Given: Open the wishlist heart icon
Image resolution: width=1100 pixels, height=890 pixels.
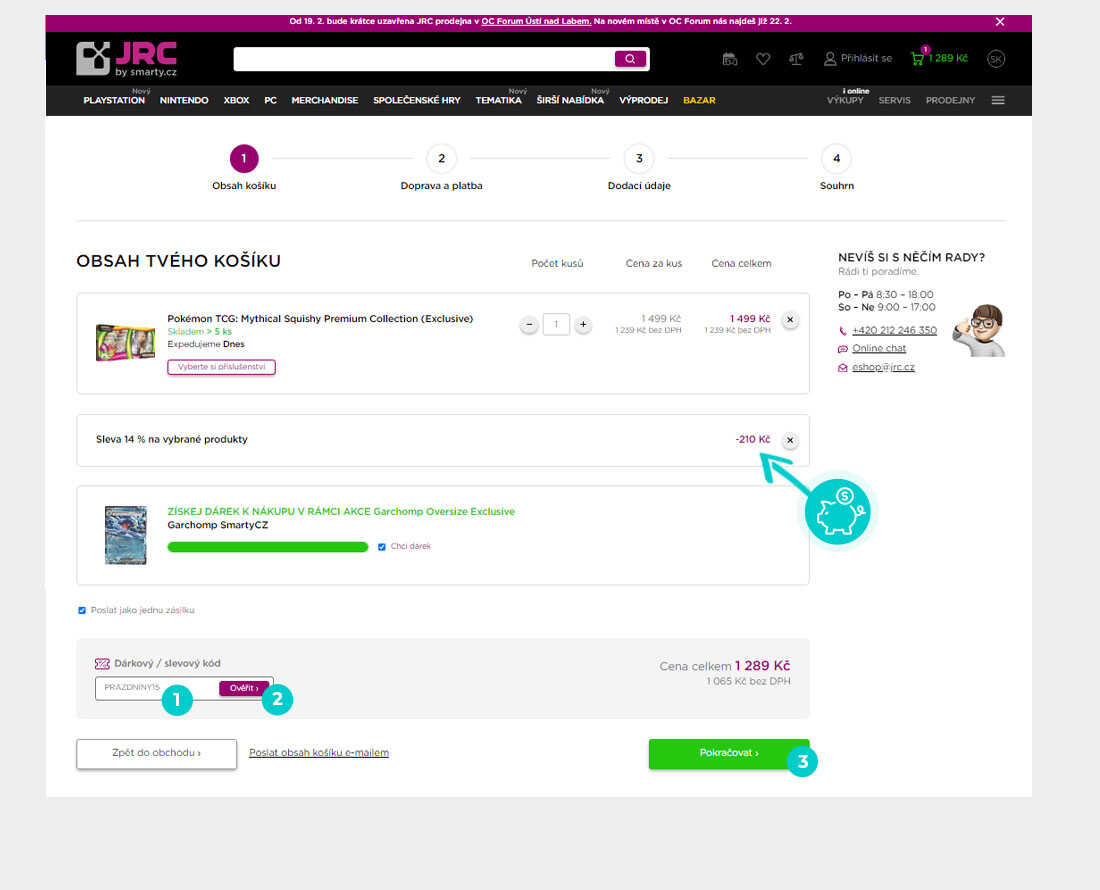Looking at the screenshot, I should [763, 59].
